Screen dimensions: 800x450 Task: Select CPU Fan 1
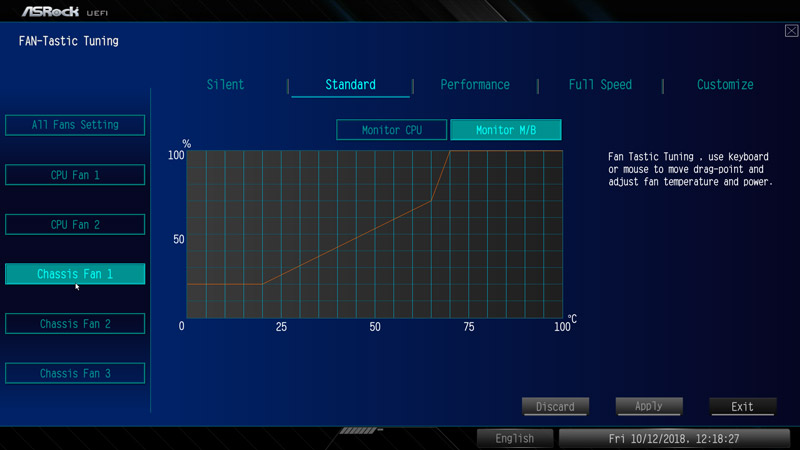coord(75,175)
